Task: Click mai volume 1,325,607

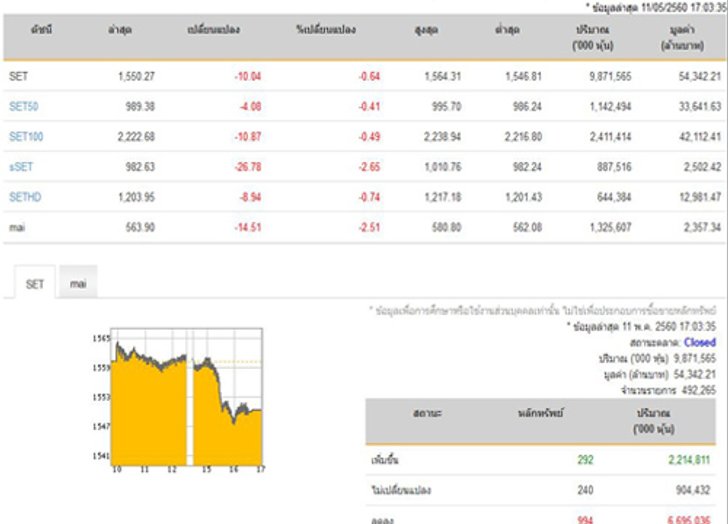Action: (611, 227)
